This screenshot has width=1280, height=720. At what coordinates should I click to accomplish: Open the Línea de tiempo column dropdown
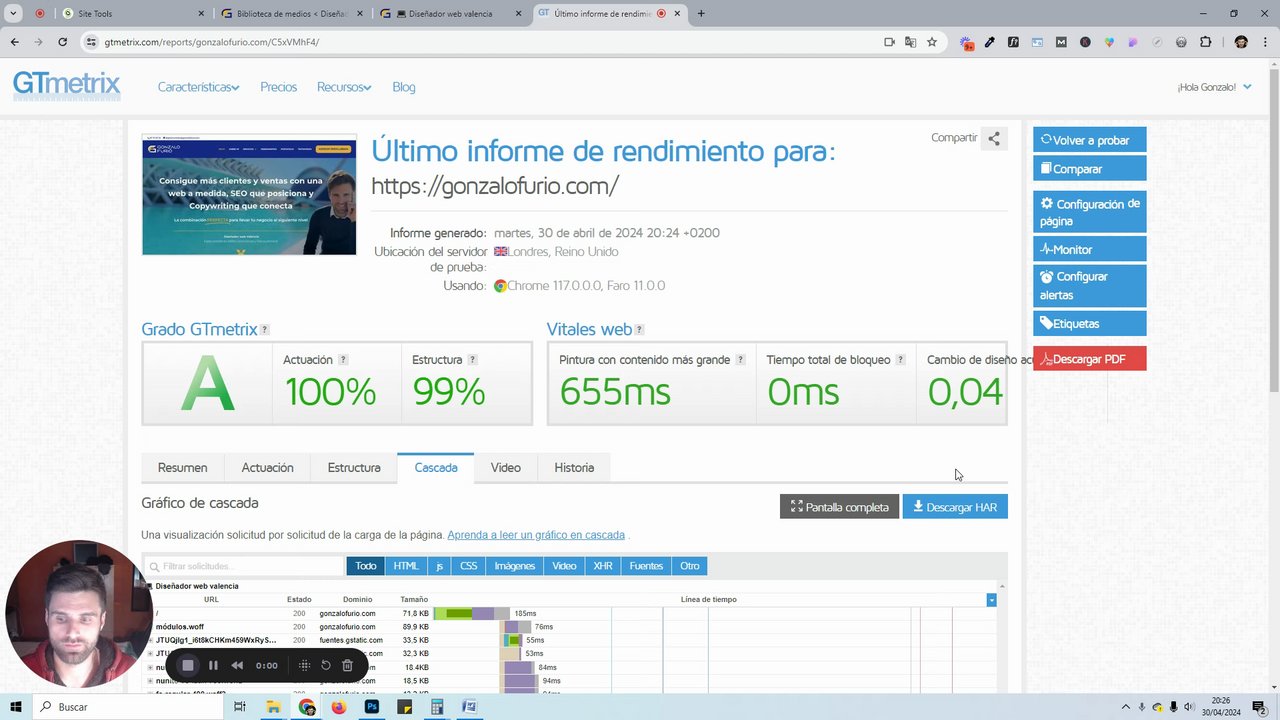coord(991,600)
